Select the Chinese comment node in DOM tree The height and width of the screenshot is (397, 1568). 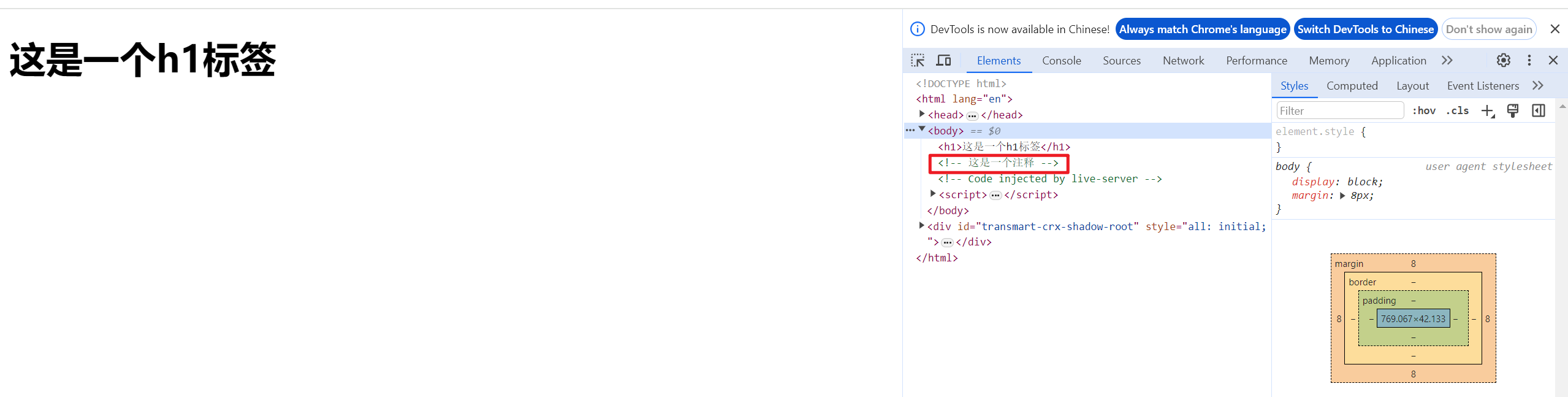pos(998,163)
